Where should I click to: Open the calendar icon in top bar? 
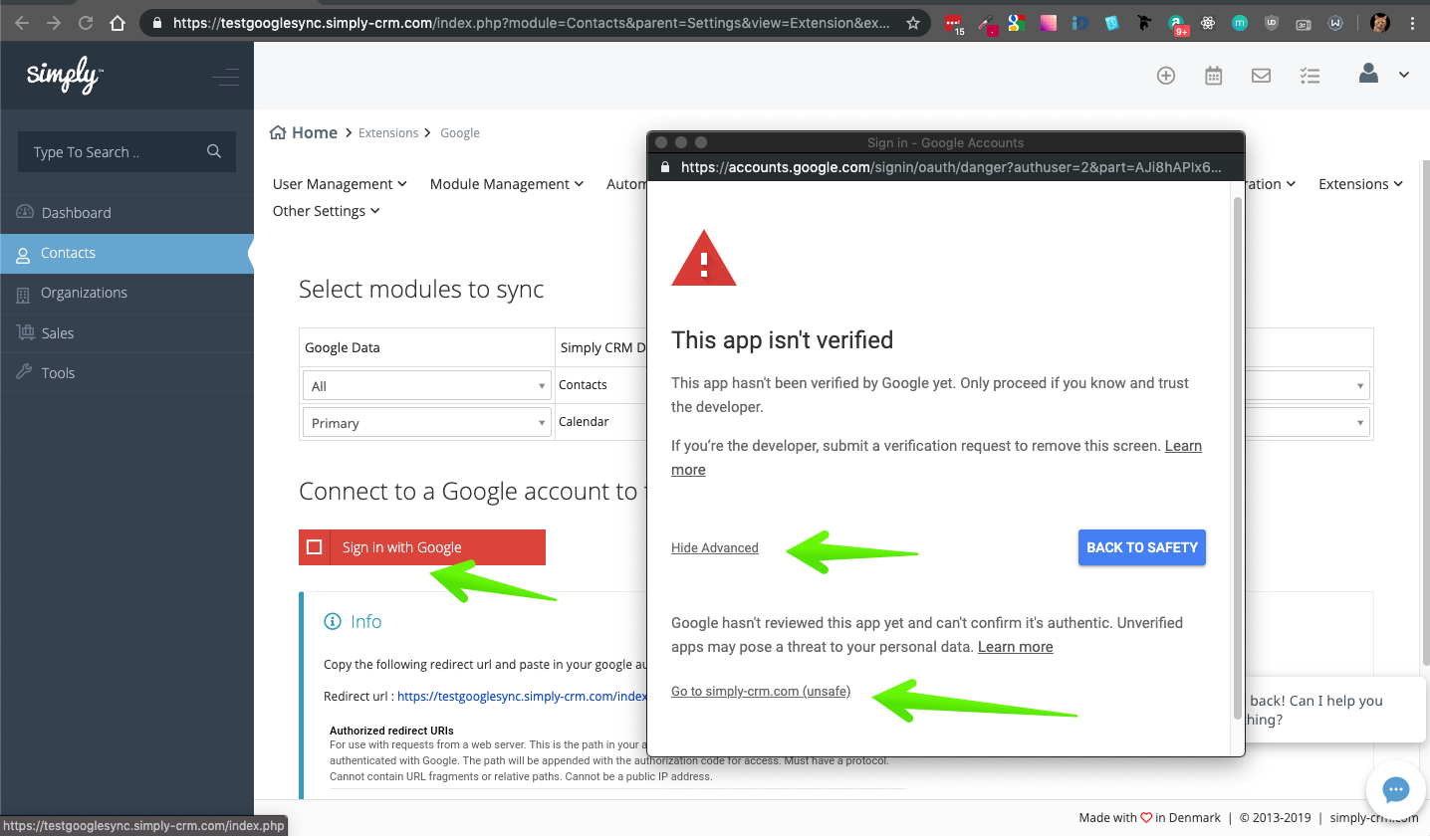tap(1213, 76)
